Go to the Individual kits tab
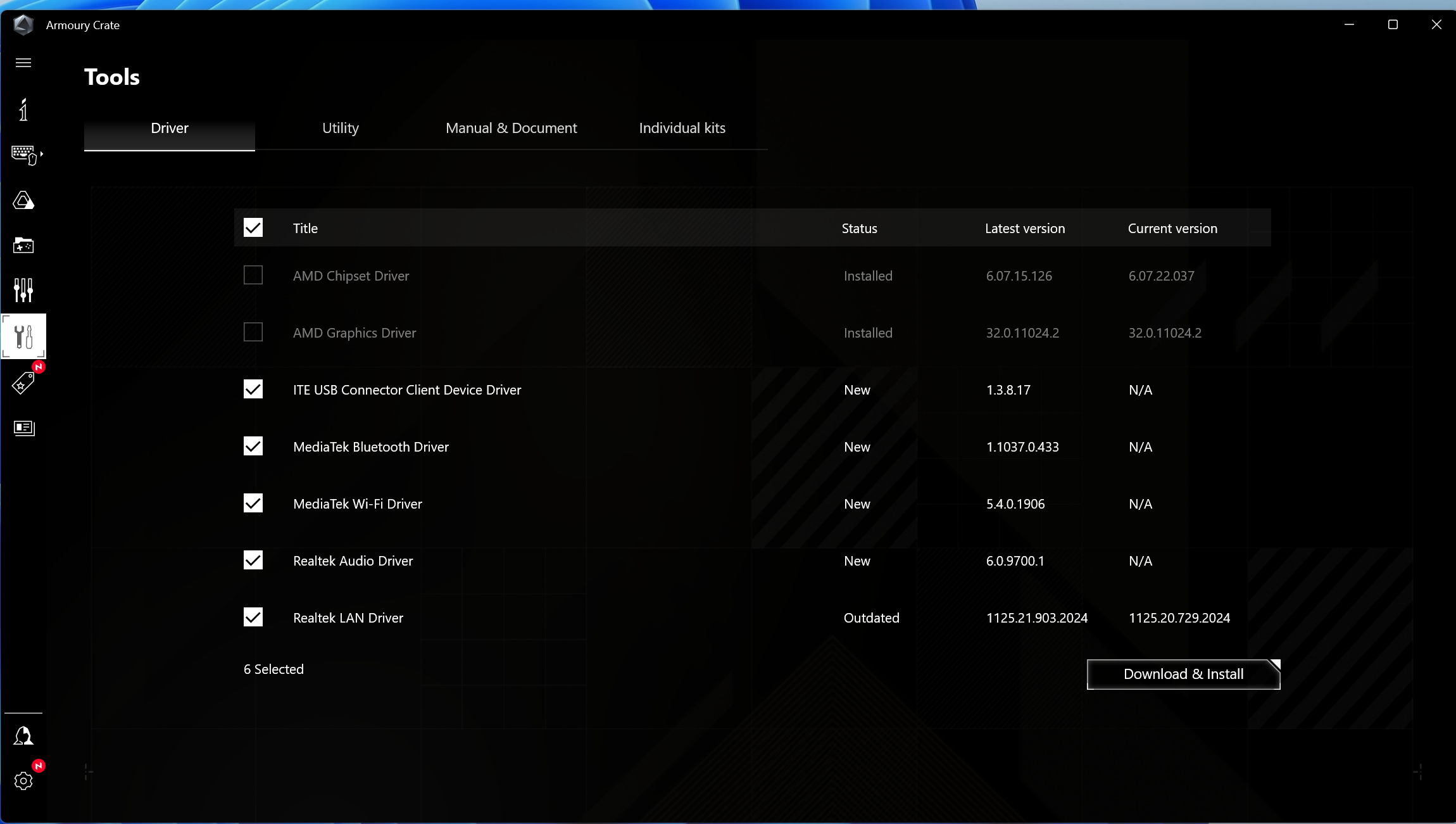The image size is (1456, 824). [x=682, y=129]
